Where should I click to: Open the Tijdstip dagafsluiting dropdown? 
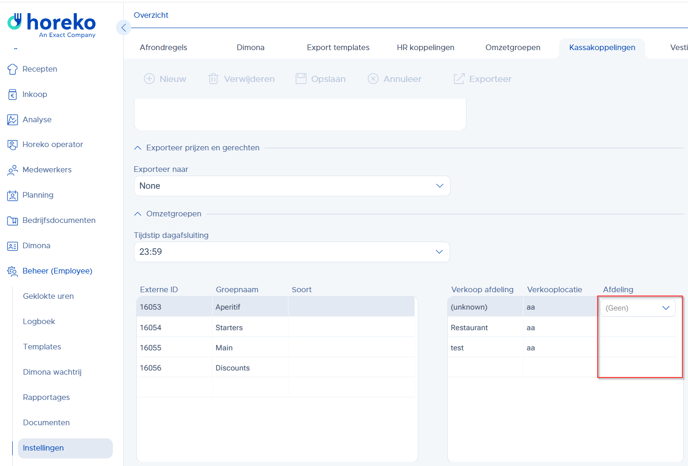click(x=291, y=252)
